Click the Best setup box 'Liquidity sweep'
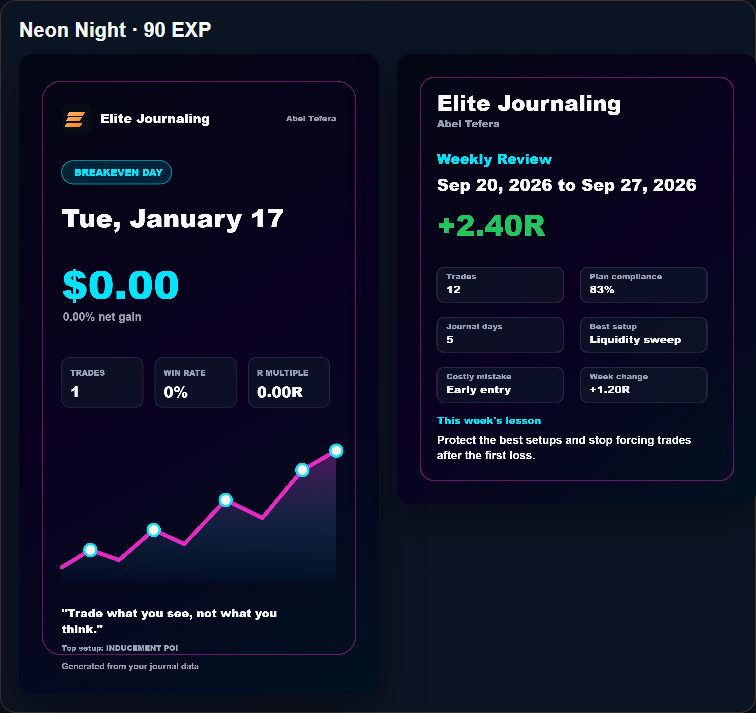This screenshot has height=713, width=756. [x=643, y=335]
